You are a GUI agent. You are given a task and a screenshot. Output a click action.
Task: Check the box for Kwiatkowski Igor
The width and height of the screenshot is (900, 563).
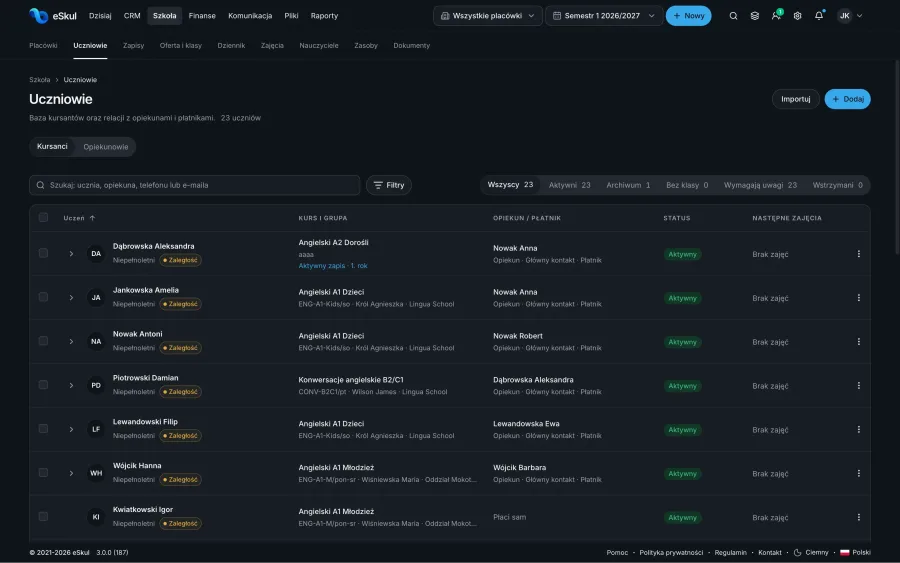(43, 517)
